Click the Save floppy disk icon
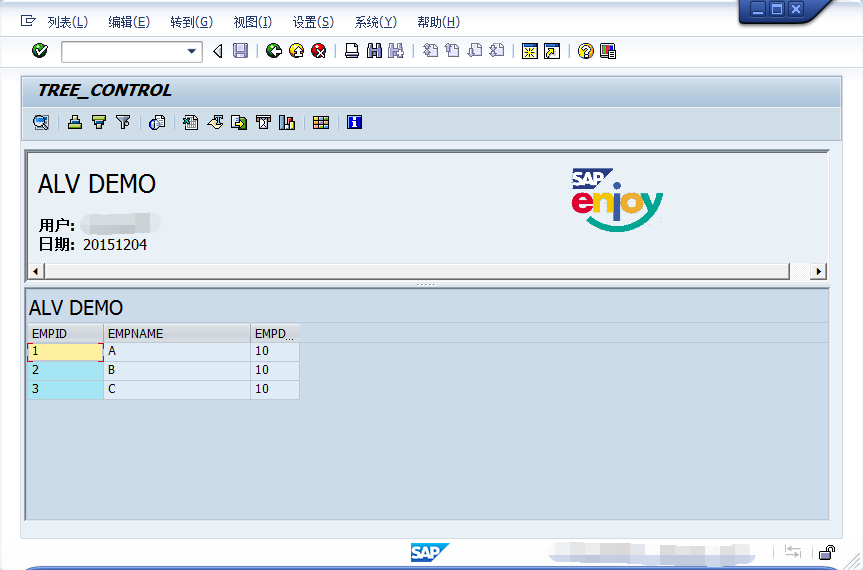 (x=241, y=51)
